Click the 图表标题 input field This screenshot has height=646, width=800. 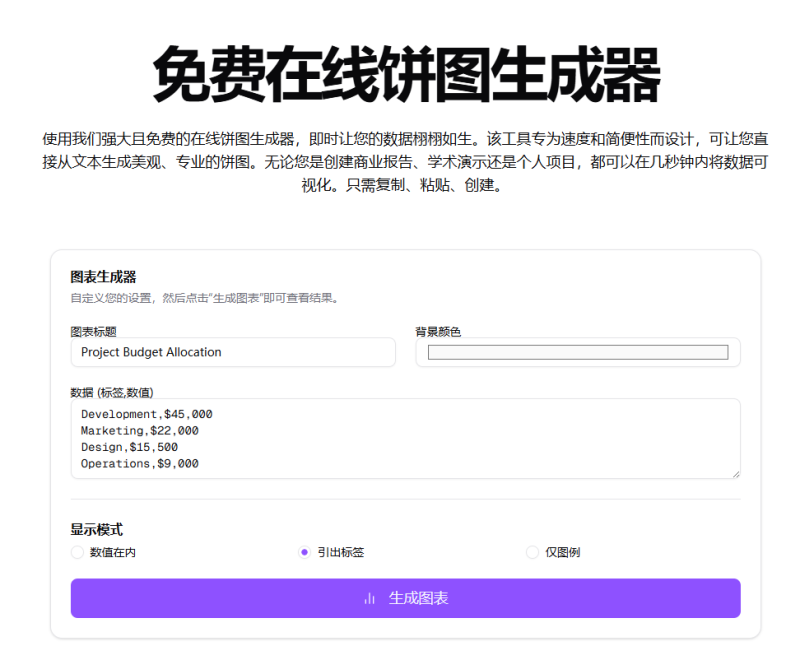(x=232, y=352)
